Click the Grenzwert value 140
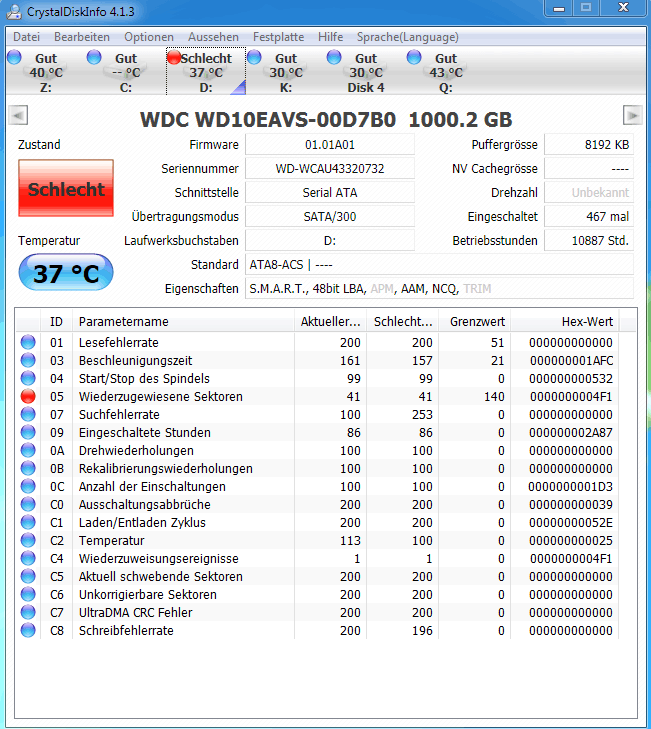This screenshot has width=651, height=729. pos(494,397)
